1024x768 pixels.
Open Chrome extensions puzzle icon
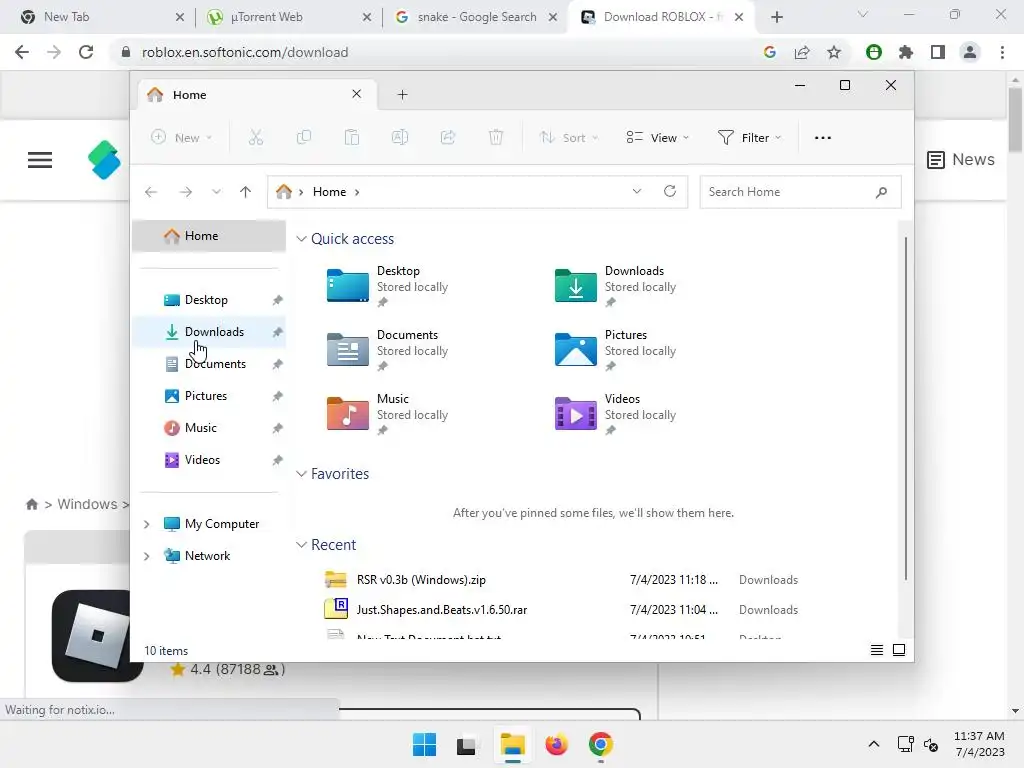[x=906, y=52]
